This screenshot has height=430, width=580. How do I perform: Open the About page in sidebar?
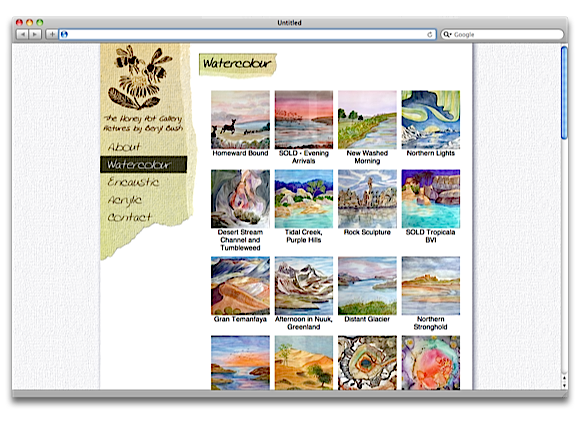[x=124, y=147]
